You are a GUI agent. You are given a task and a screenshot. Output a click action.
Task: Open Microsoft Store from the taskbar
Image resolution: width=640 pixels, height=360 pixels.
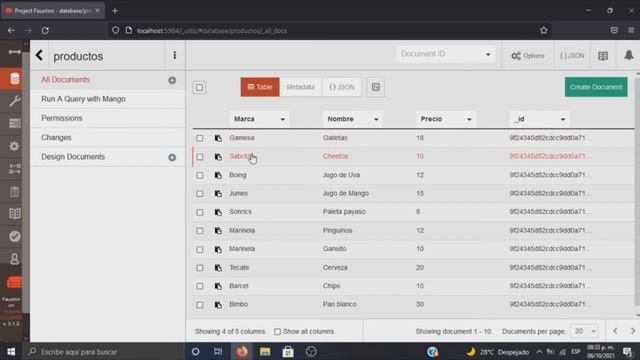pos(288,351)
